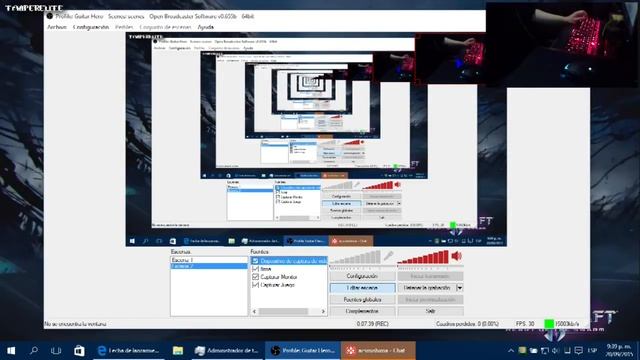Open File Explorer from the taskbar
The image size is (640, 360).
pyautogui.click(x=178, y=351)
